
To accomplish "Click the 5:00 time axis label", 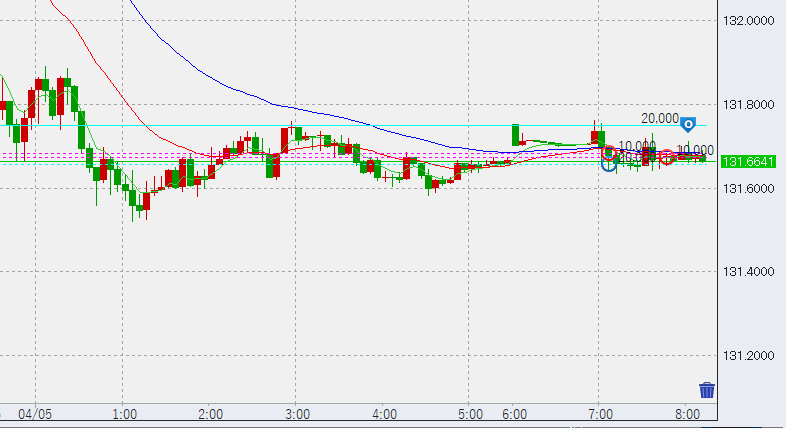I will click(x=470, y=413).
